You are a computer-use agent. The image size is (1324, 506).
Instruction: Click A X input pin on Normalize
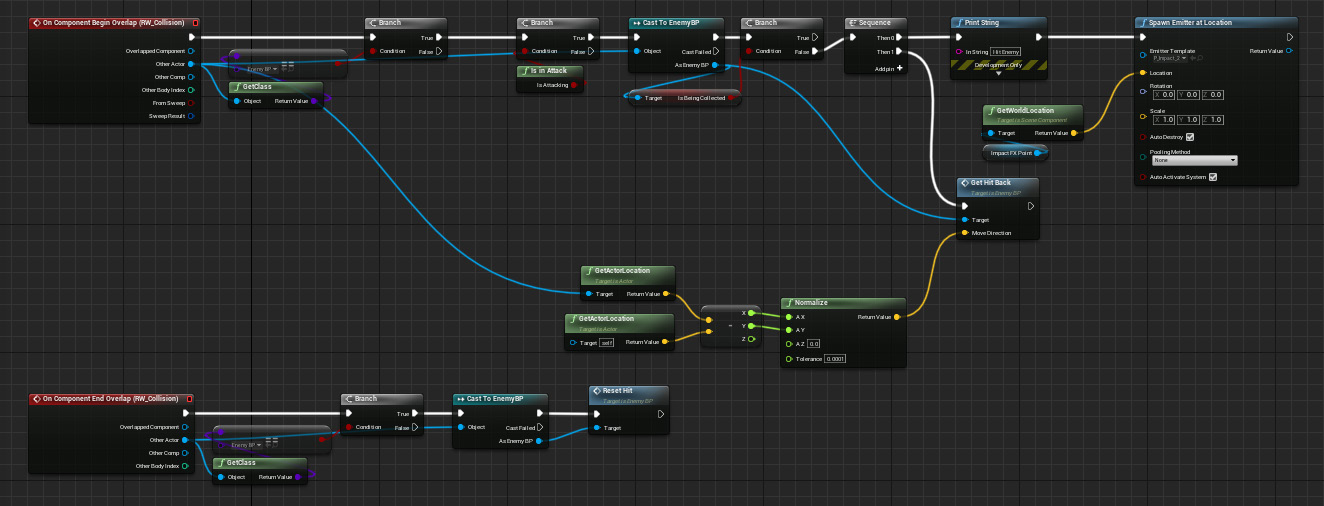[789, 316]
